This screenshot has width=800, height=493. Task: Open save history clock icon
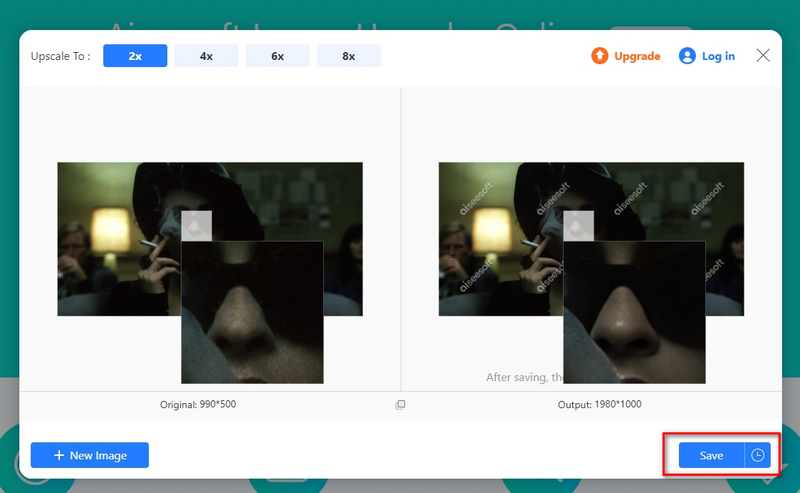(758, 455)
